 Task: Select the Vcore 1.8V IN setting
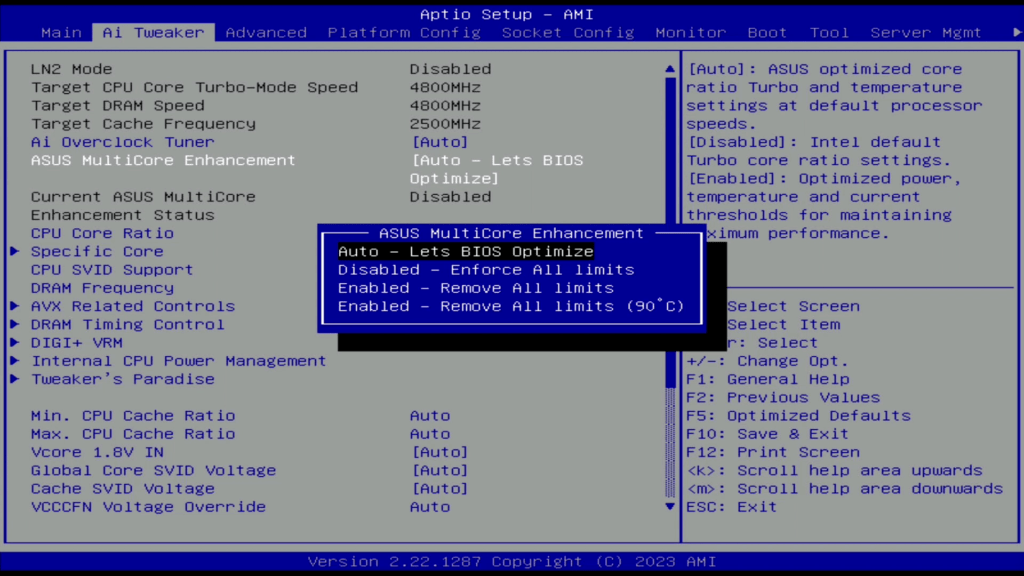coord(97,452)
